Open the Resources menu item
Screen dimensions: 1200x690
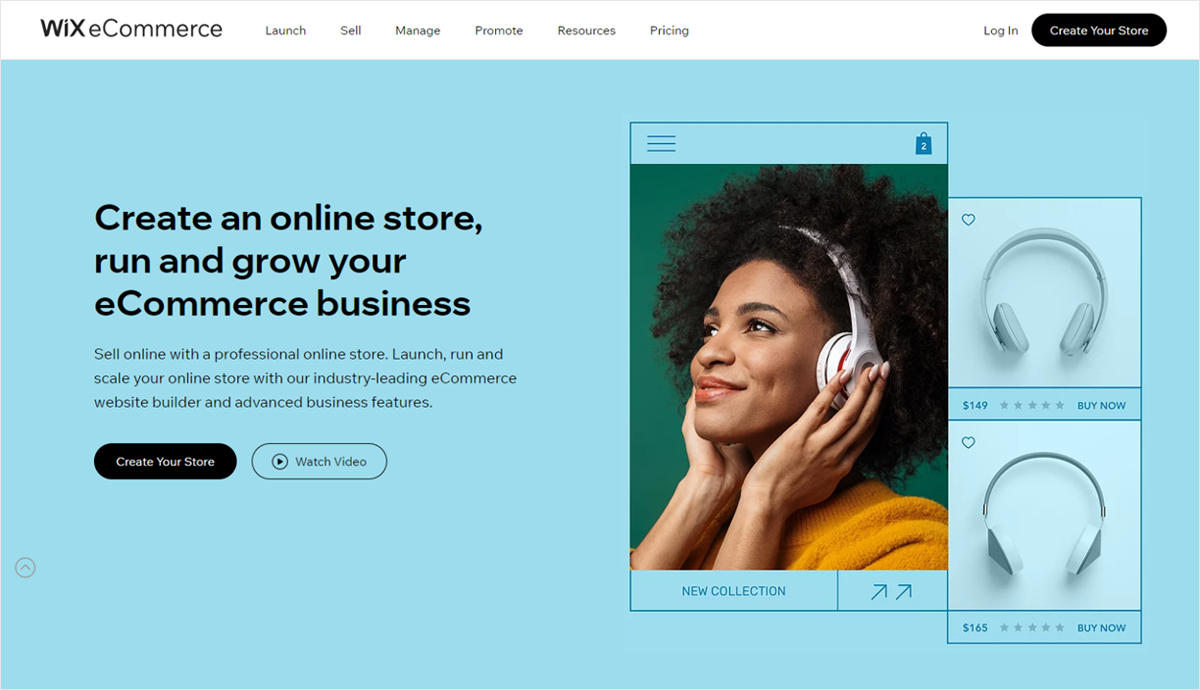(587, 31)
